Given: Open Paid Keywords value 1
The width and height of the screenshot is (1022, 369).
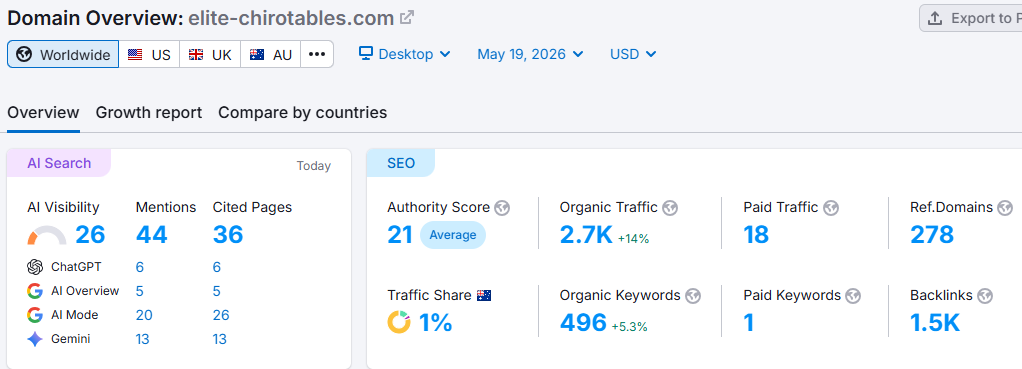Looking at the screenshot, I should coord(748,322).
